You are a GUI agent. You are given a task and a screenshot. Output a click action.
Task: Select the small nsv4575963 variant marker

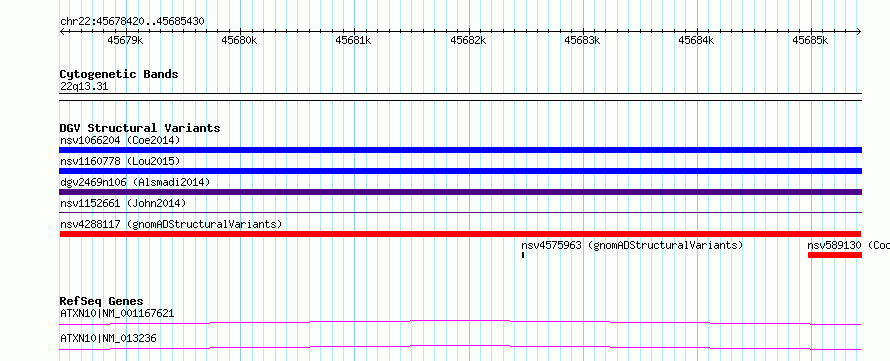click(523, 255)
